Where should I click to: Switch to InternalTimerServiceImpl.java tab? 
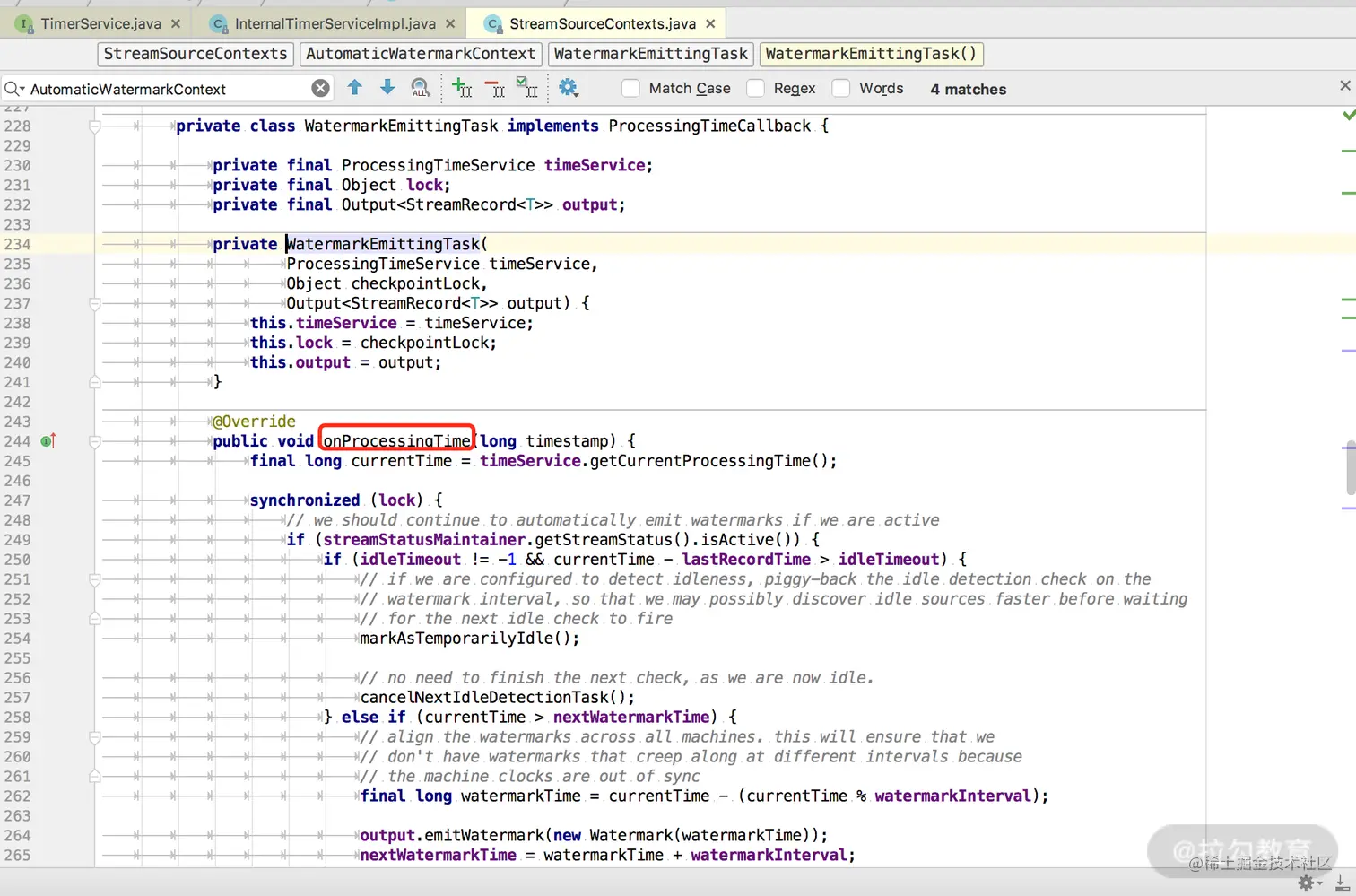[x=335, y=23]
